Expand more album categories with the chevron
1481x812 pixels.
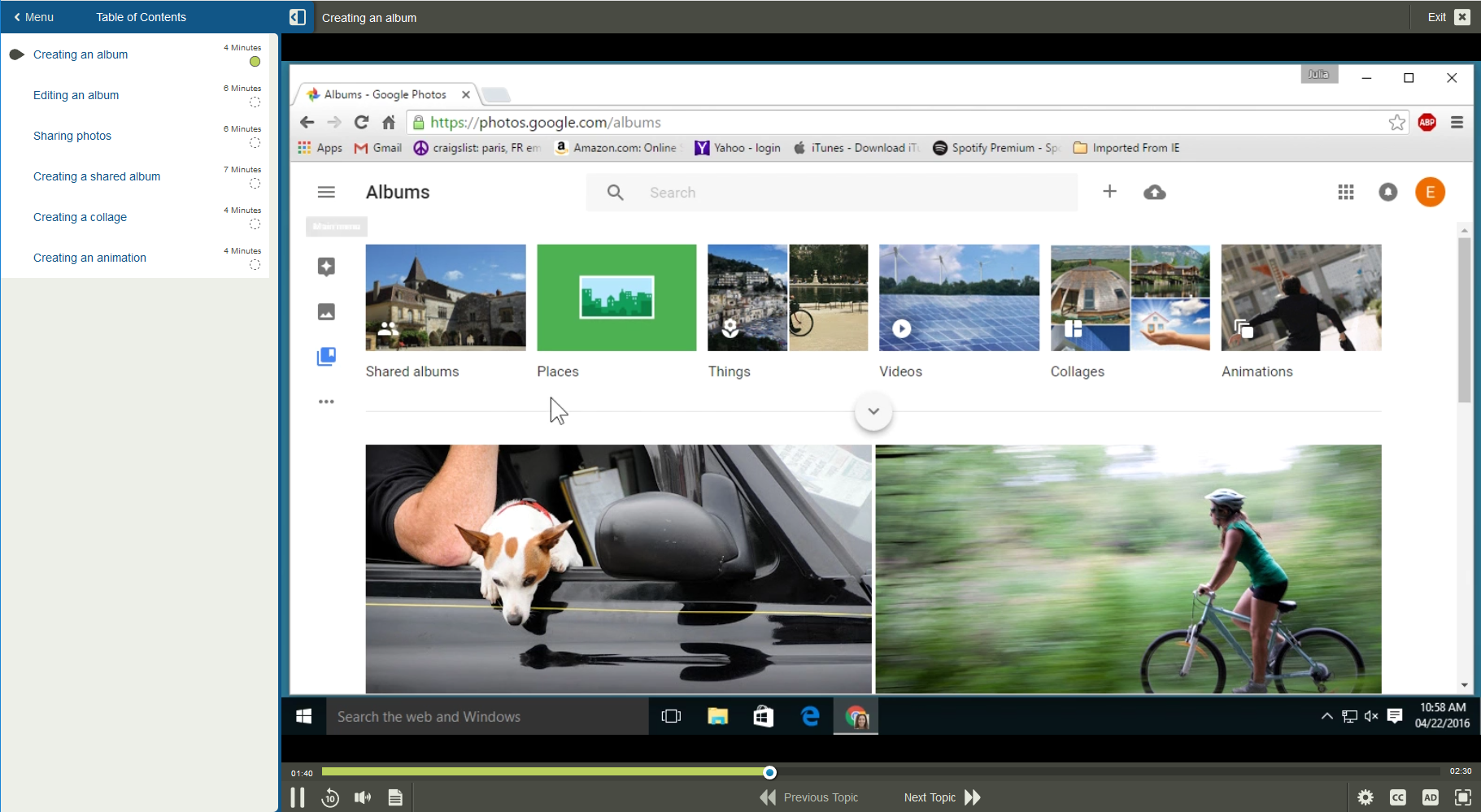(873, 411)
